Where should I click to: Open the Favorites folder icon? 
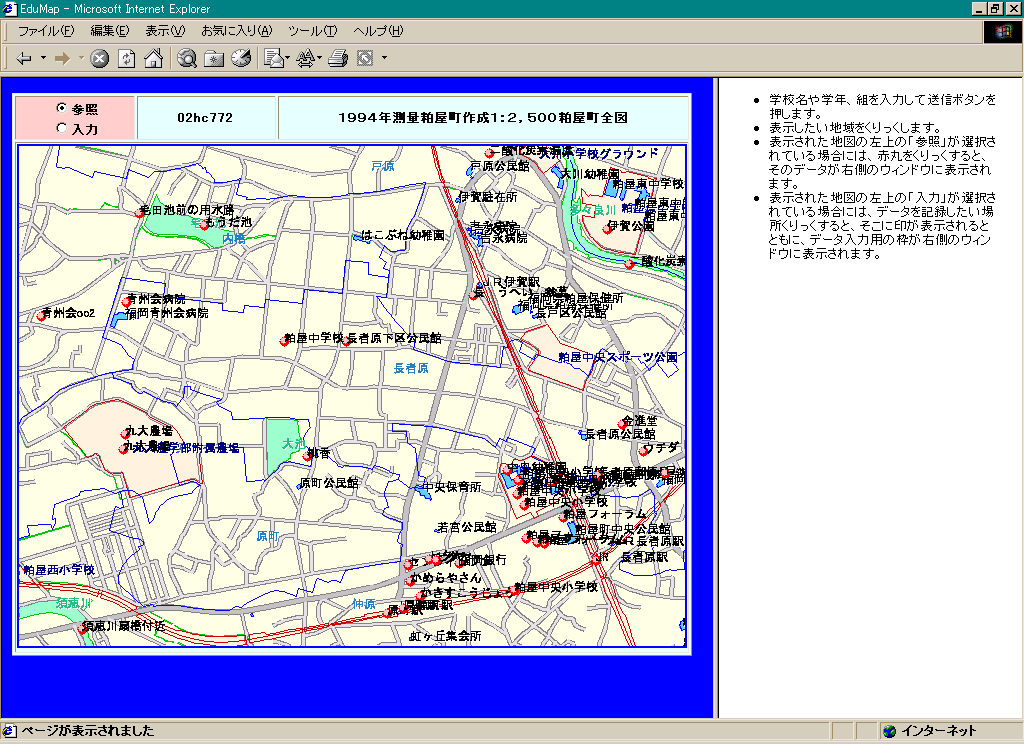(x=214, y=59)
